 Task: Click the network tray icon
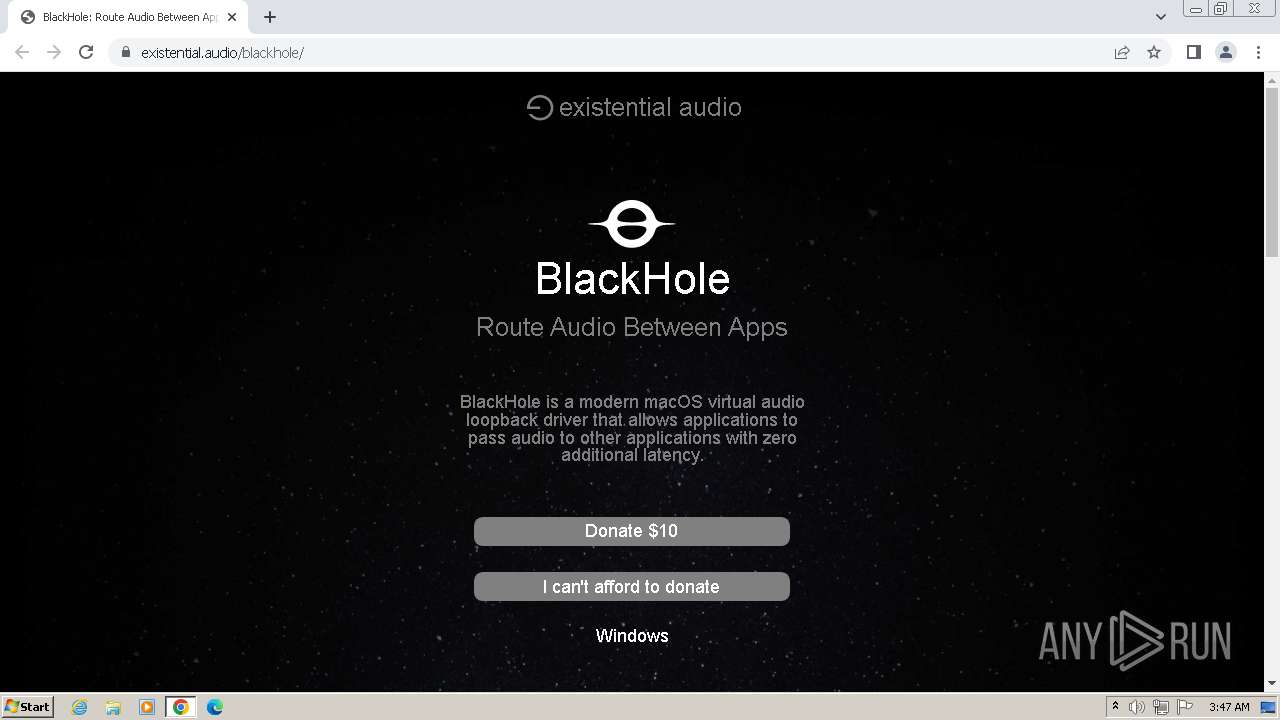tap(1161, 707)
